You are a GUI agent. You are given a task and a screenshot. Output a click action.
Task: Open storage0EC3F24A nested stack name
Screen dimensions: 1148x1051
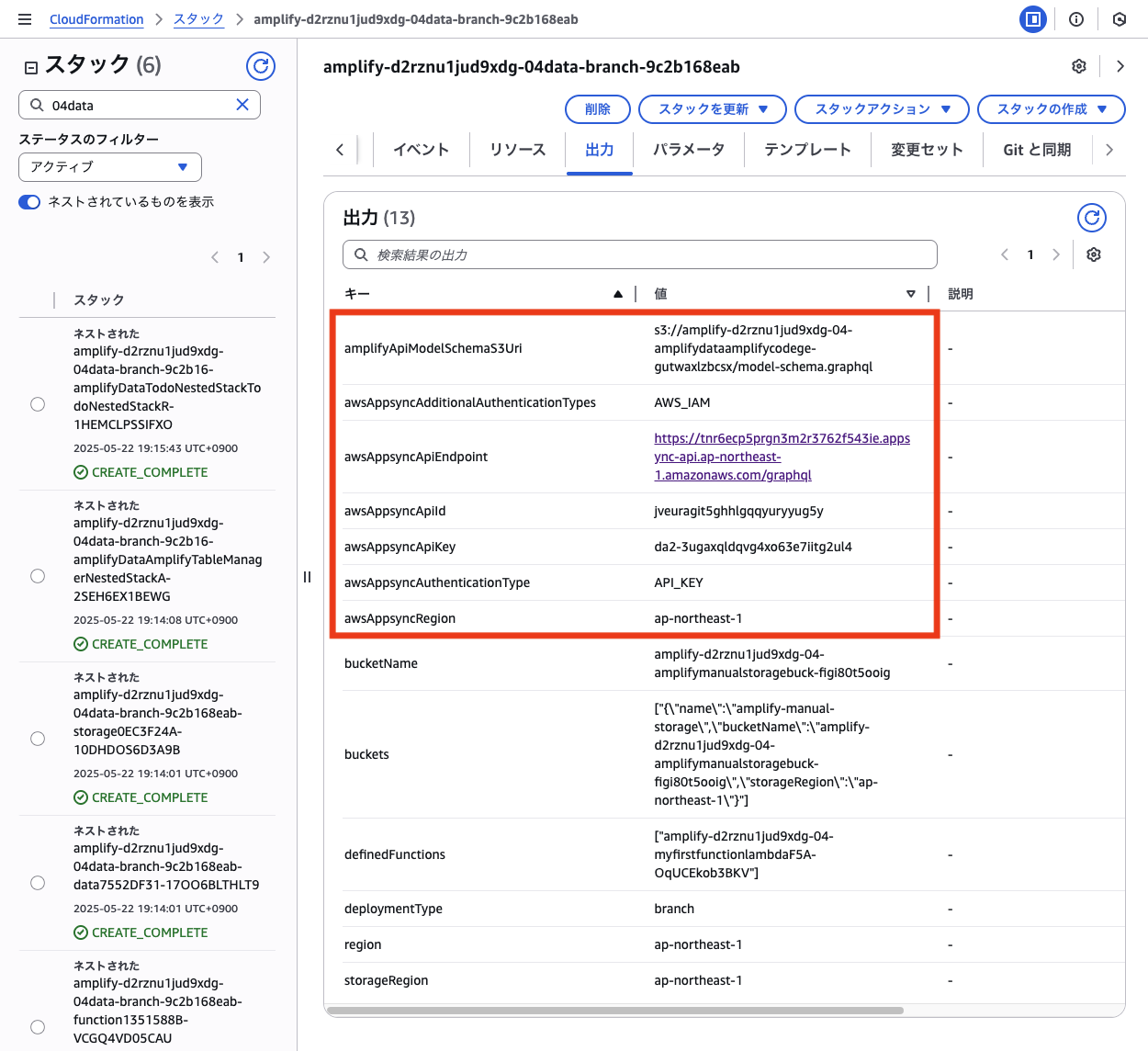pos(158,722)
